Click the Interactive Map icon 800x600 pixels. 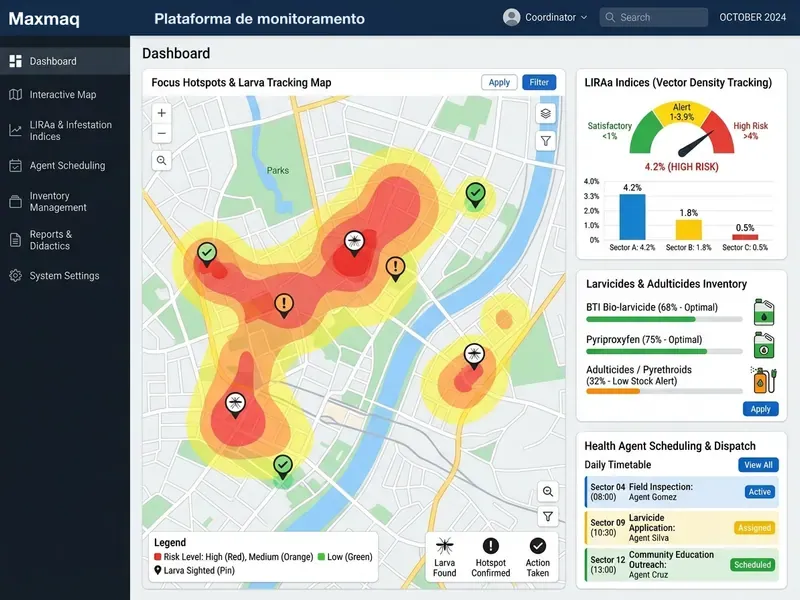pos(16,94)
